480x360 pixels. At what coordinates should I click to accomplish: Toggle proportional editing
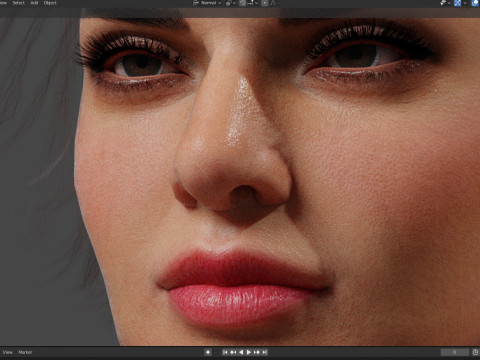(265, 3)
